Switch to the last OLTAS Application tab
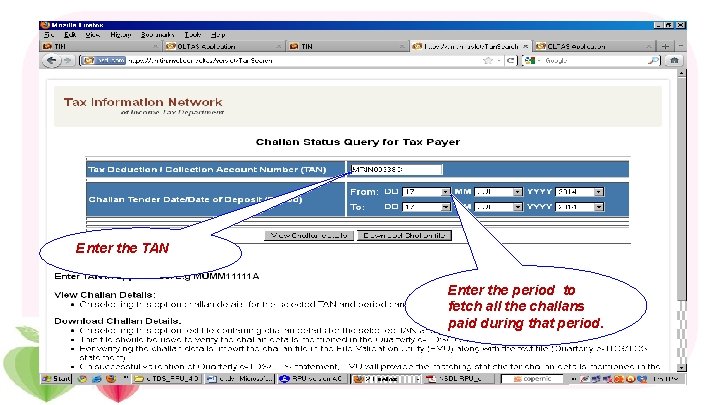This screenshot has width=720, height=405. [x=594, y=46]
